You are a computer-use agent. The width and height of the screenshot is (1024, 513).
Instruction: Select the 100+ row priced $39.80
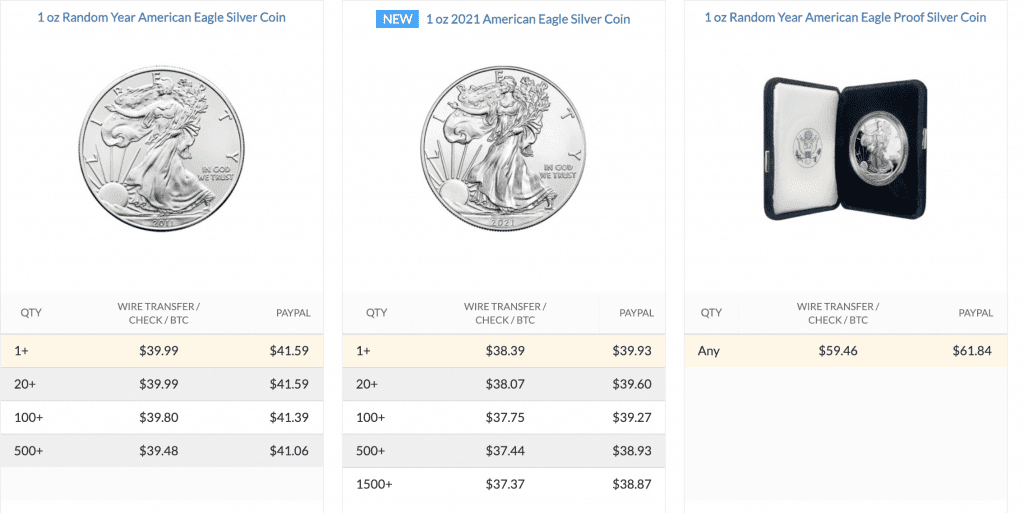click(162, 417)
